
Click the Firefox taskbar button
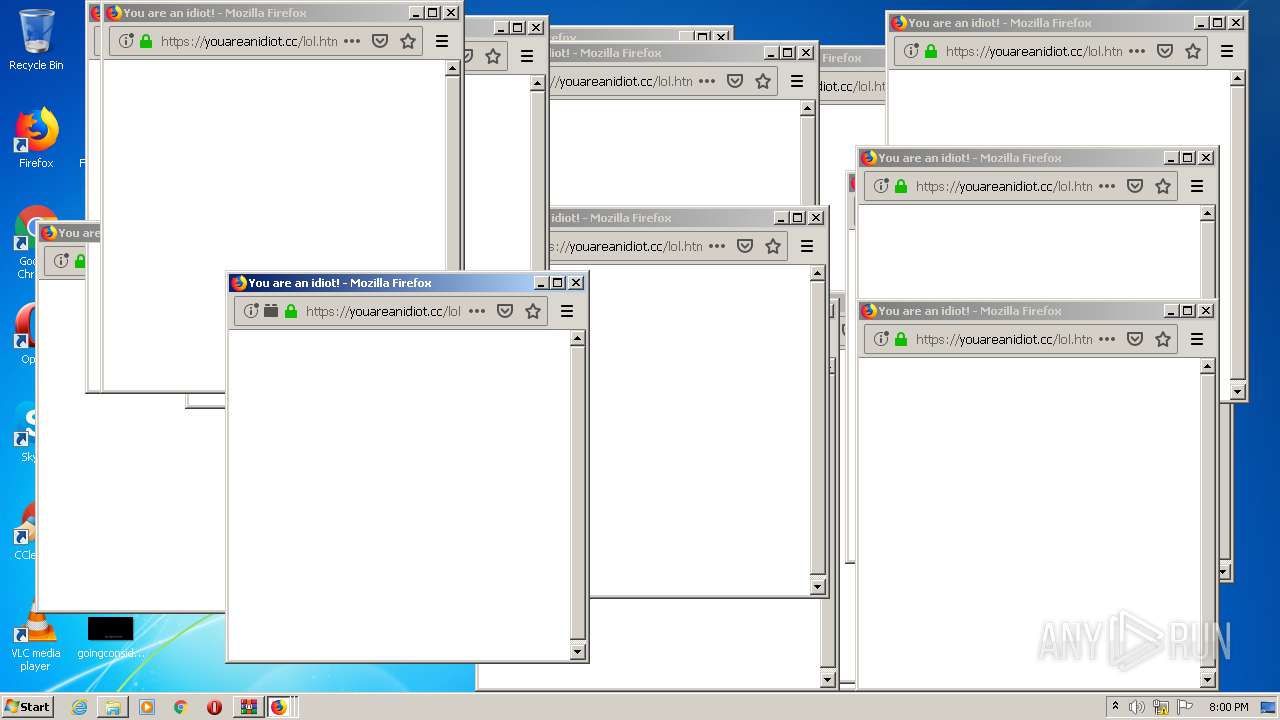coord(279,707)
